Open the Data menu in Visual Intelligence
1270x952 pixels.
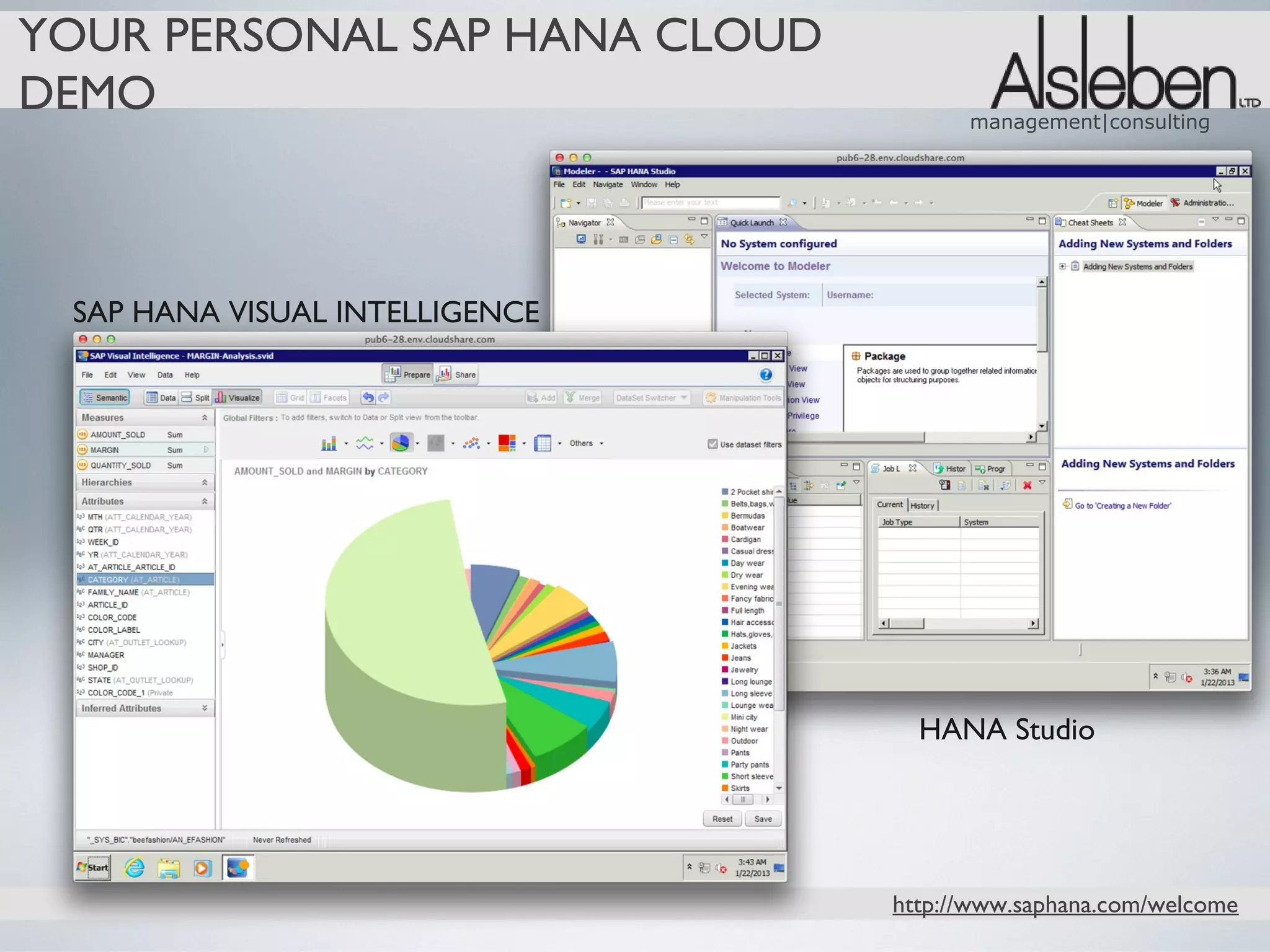click(x=165, y=375)
